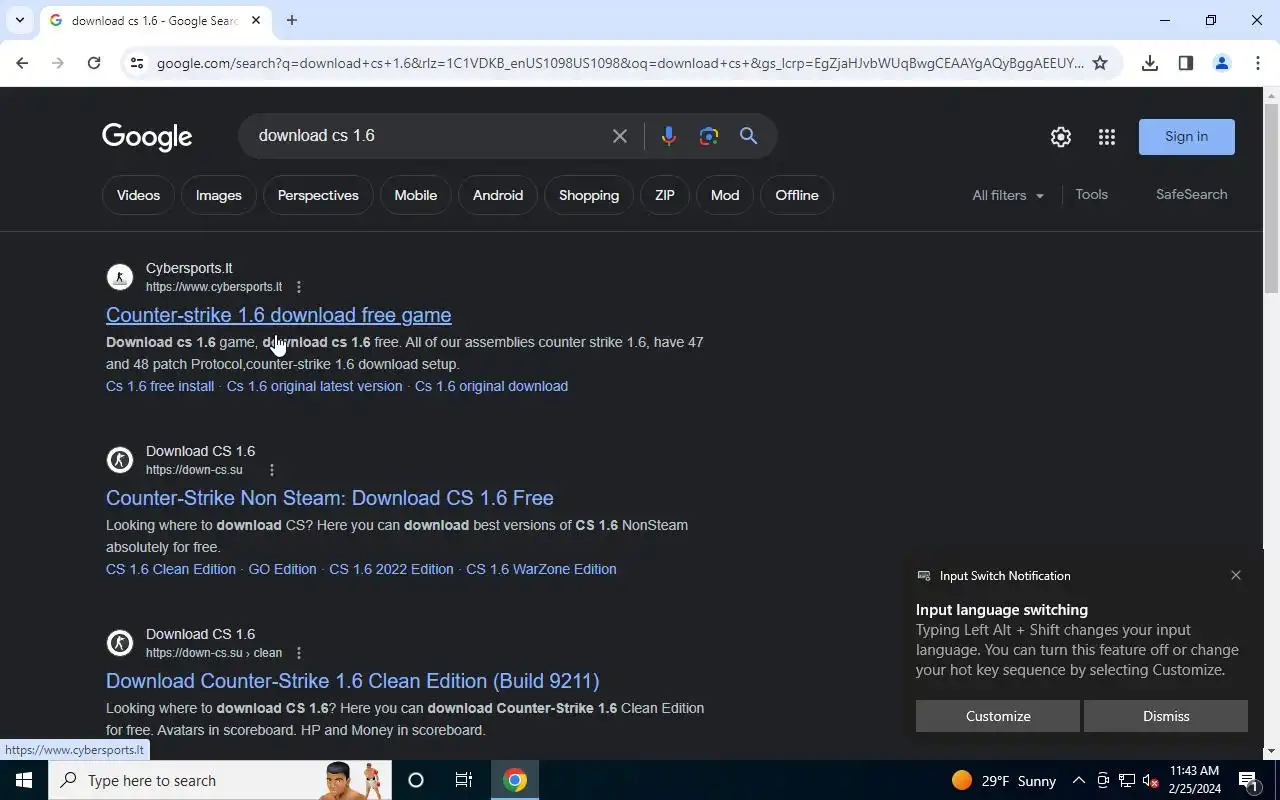Expand the All filters dropdown
The width and height of the screenshot is (1280, 800).
click(x=1008, y=195)
